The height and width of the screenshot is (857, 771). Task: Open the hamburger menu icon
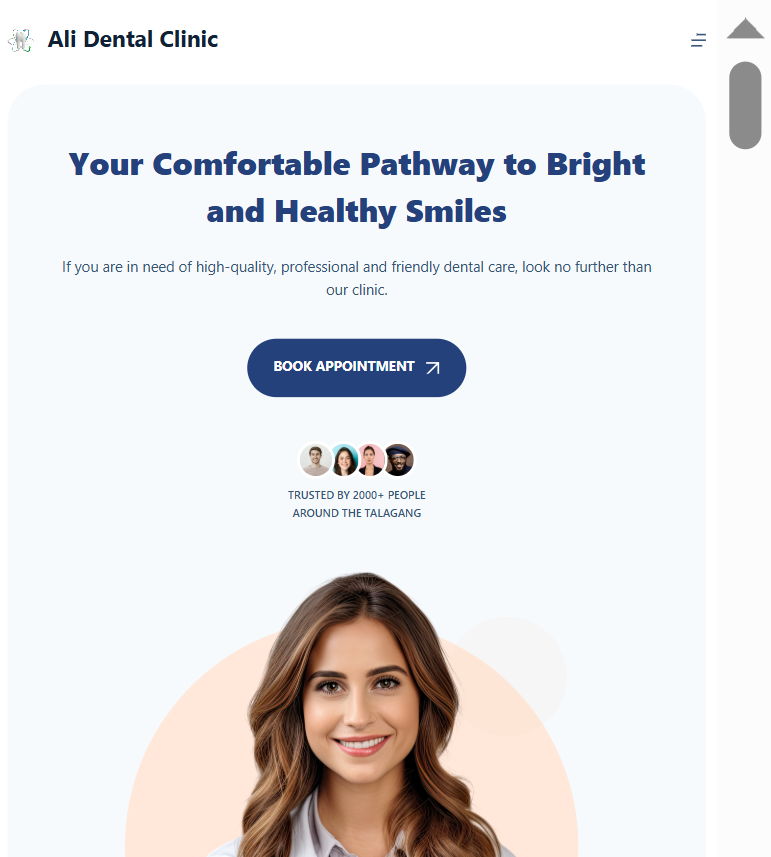[698, 40]
